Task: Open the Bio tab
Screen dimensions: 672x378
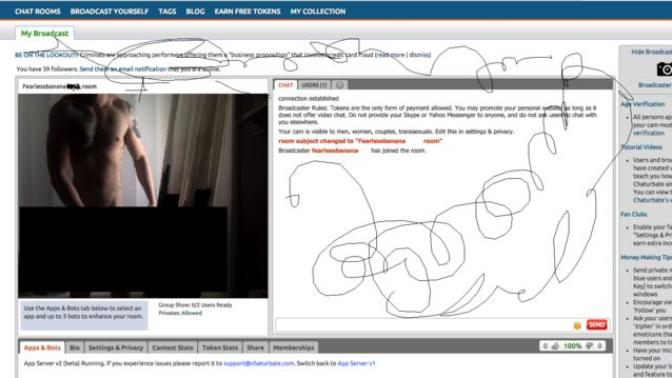Action: tap(75, 348)
